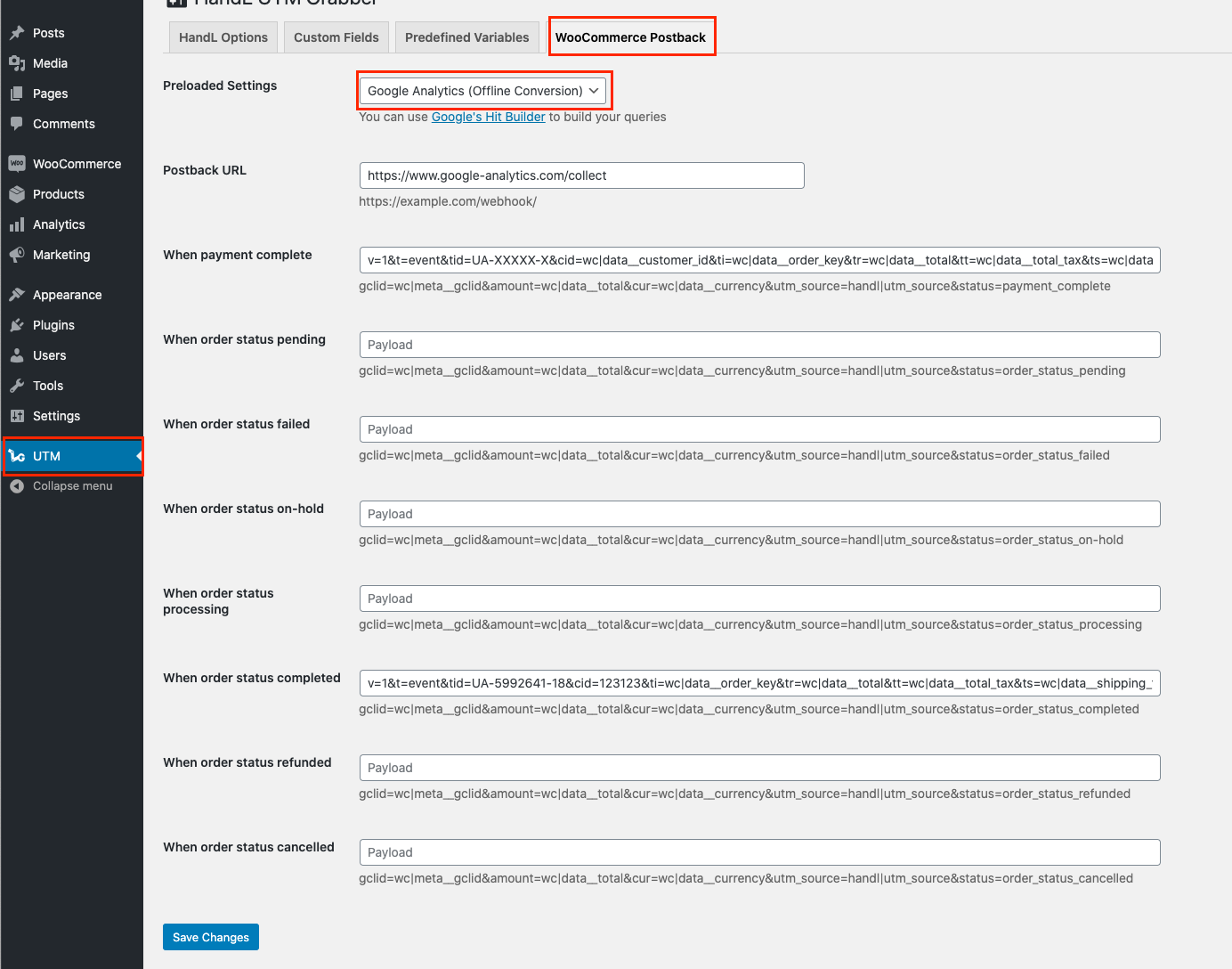The image size is (1232, 969).
Task: Open the Preloaded Settings dropdown
Action: pos(483,90)
